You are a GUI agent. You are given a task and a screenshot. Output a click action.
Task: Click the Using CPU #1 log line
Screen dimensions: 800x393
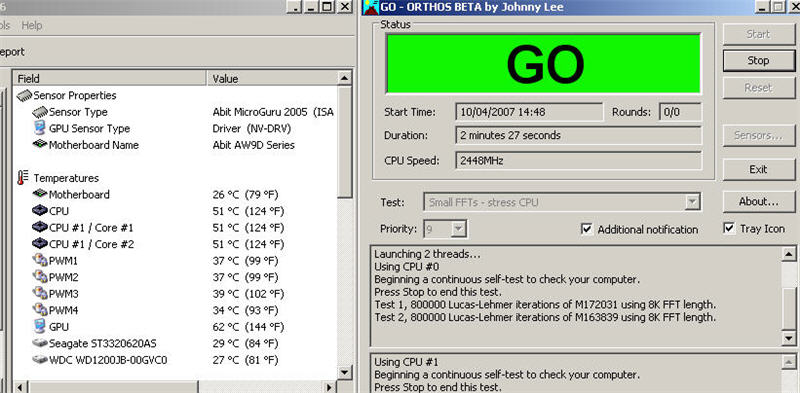pyautogui.click(x=406, y=362)
